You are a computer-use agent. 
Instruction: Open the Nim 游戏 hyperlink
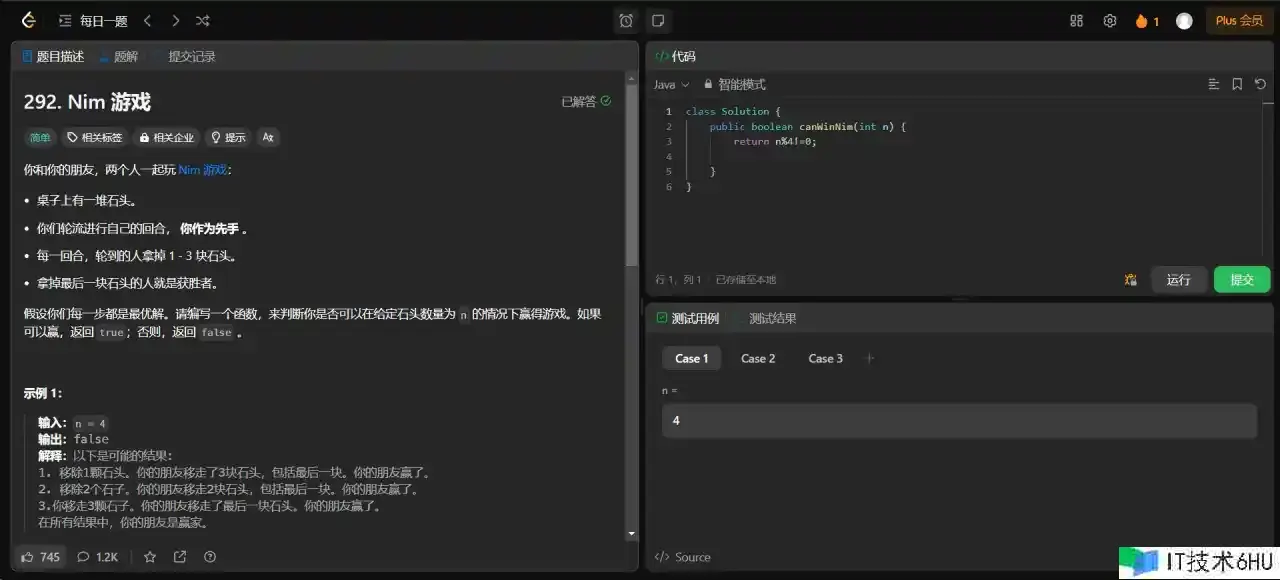point(203,170)
